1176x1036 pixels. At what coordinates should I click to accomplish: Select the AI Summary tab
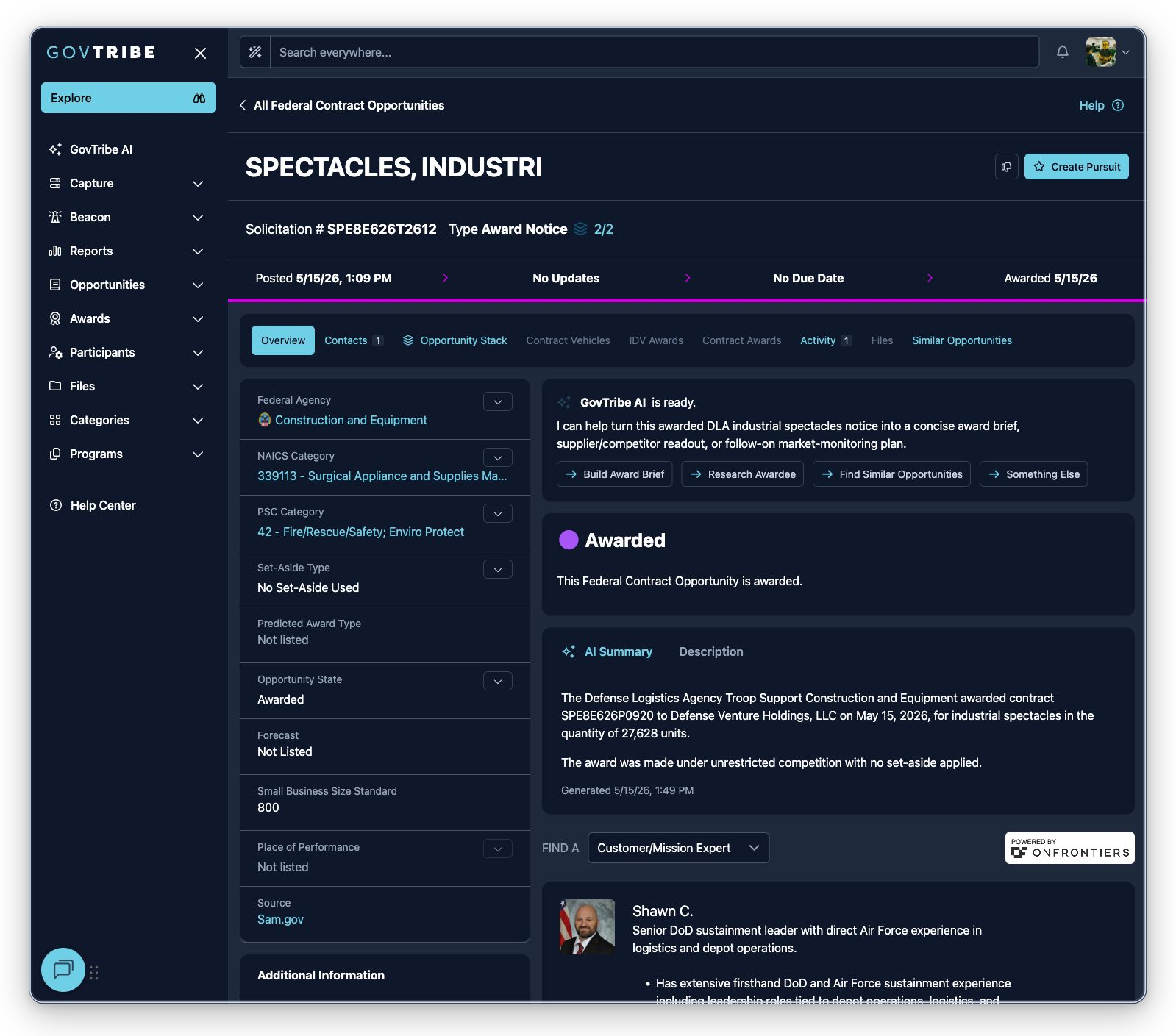[x=607, y=651]
